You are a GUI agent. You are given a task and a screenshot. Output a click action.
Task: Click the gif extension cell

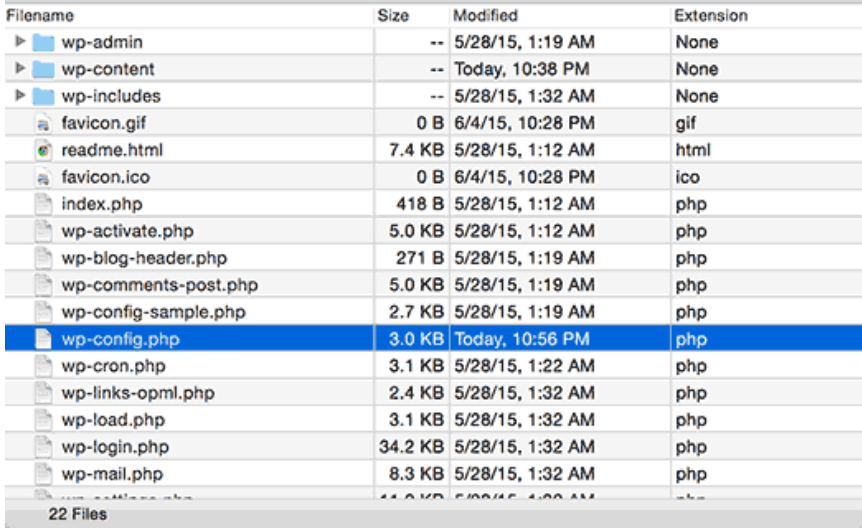(x=686, y=123)
